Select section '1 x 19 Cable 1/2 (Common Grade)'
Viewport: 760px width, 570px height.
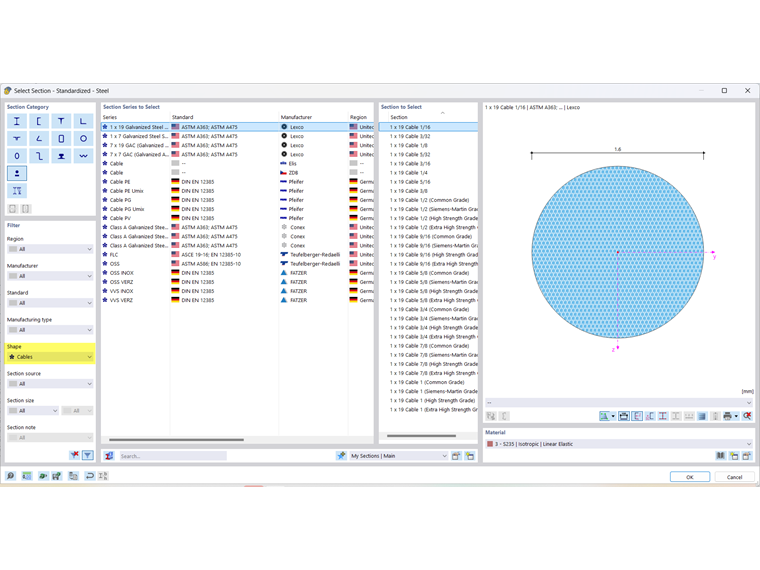428,200
